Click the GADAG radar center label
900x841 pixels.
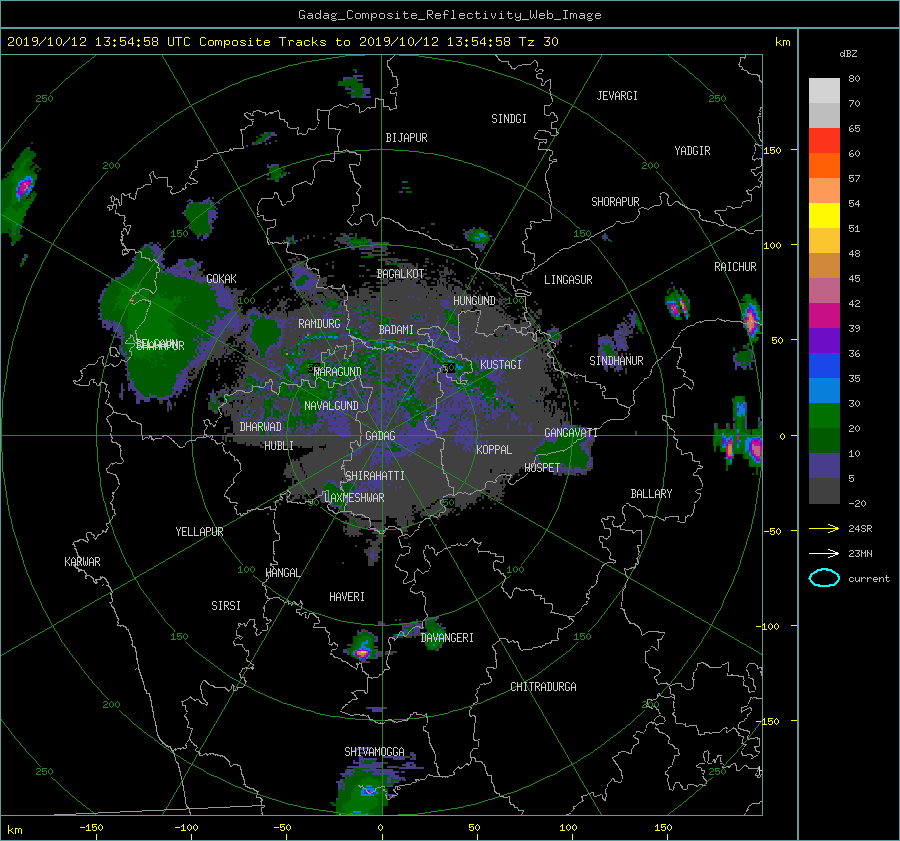(x=381, y=436)
